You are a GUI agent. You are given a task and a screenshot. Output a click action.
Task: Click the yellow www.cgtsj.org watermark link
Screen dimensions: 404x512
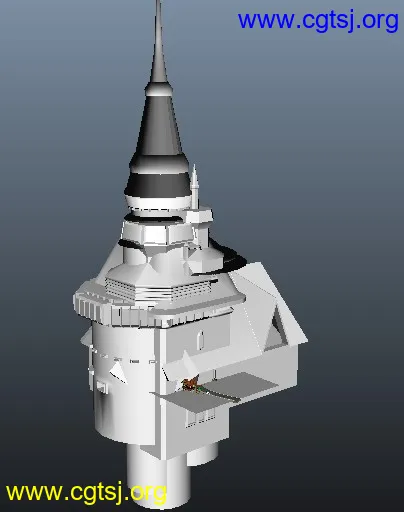click(86, 493)
